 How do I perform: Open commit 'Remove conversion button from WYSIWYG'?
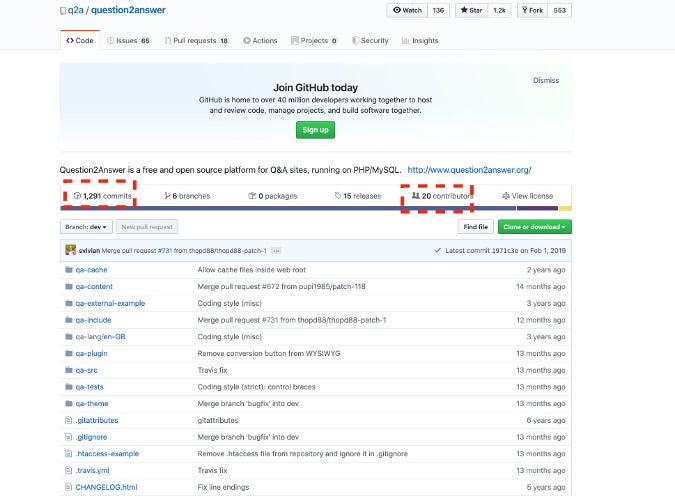[269, 353]
